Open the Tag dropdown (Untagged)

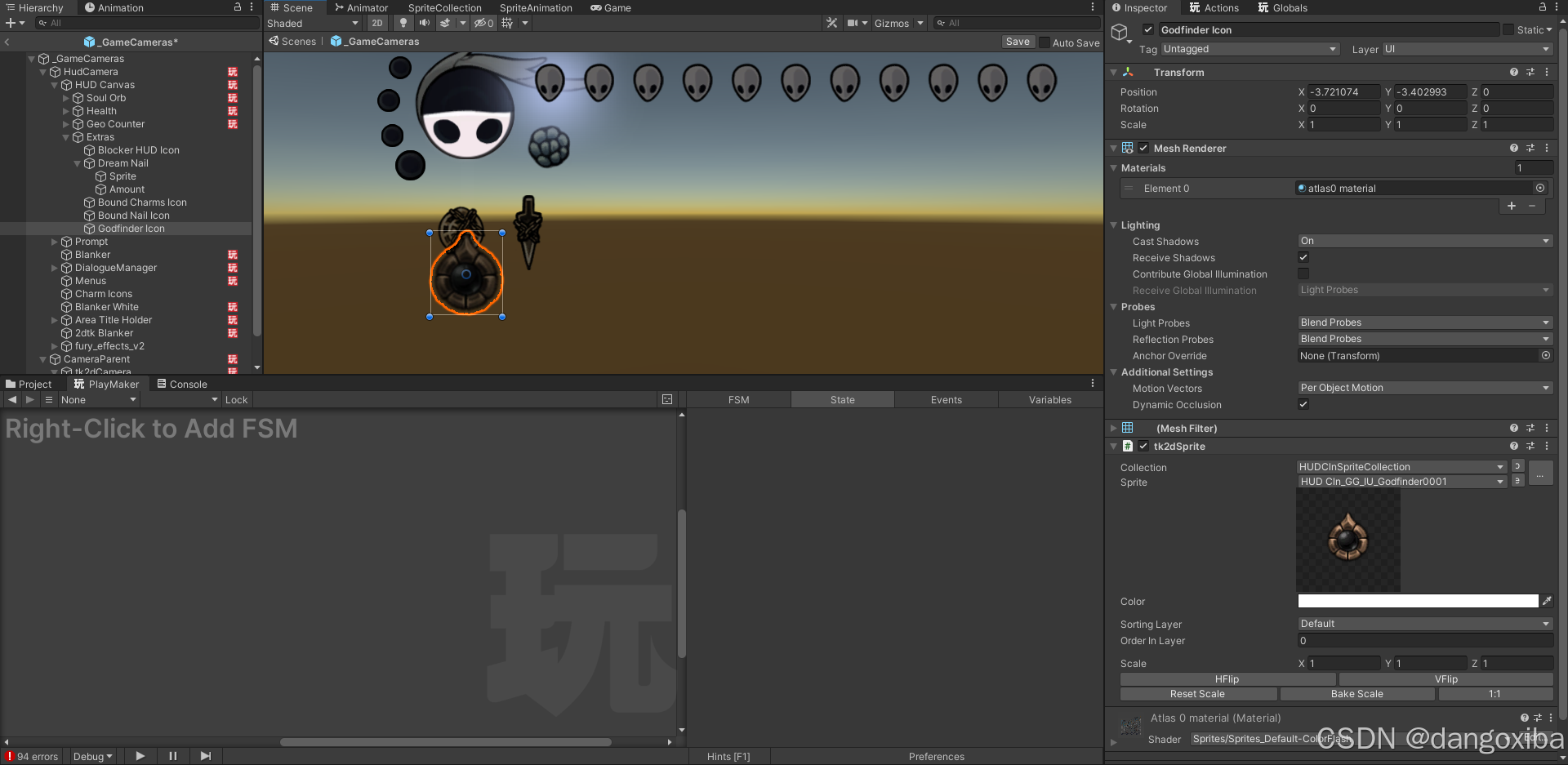click(1249, 49)
